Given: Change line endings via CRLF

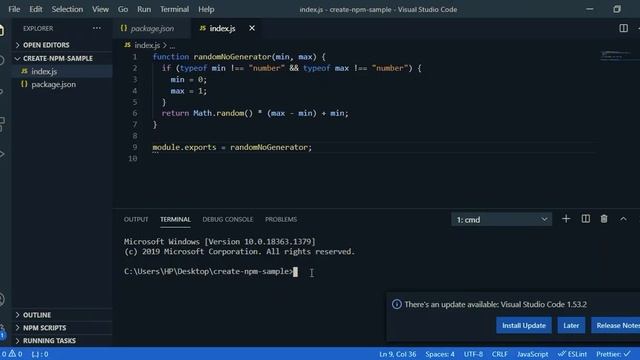Looking at the screenshot, I should click(x=500, y=354).
